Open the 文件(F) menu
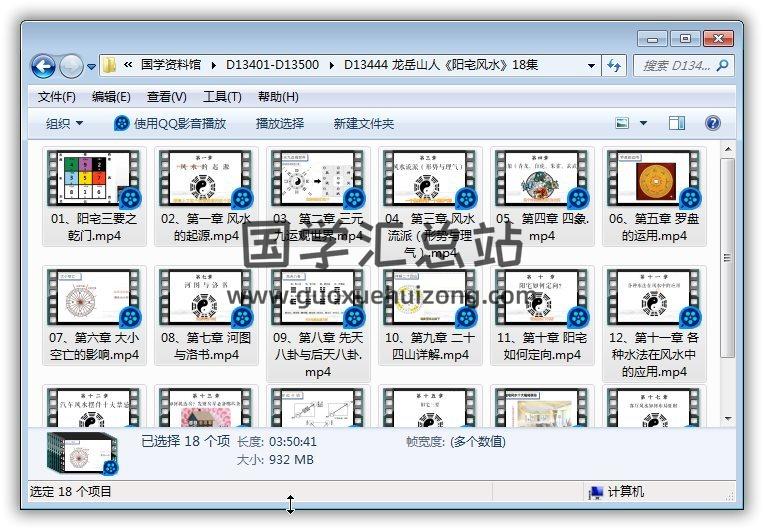The height and width of the screenshot is (530, 764). pyautogui.click(x=56, y=97)
